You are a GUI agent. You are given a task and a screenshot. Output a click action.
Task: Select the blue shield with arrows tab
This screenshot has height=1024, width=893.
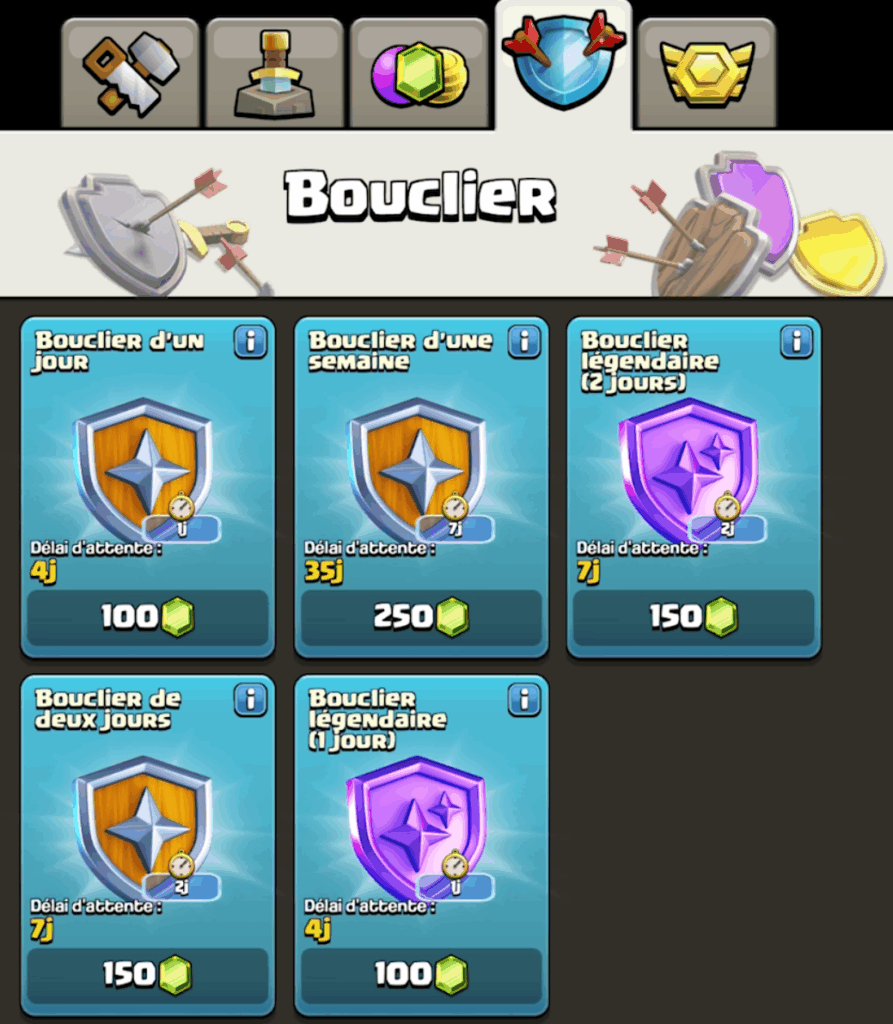[x=564, y=65]
